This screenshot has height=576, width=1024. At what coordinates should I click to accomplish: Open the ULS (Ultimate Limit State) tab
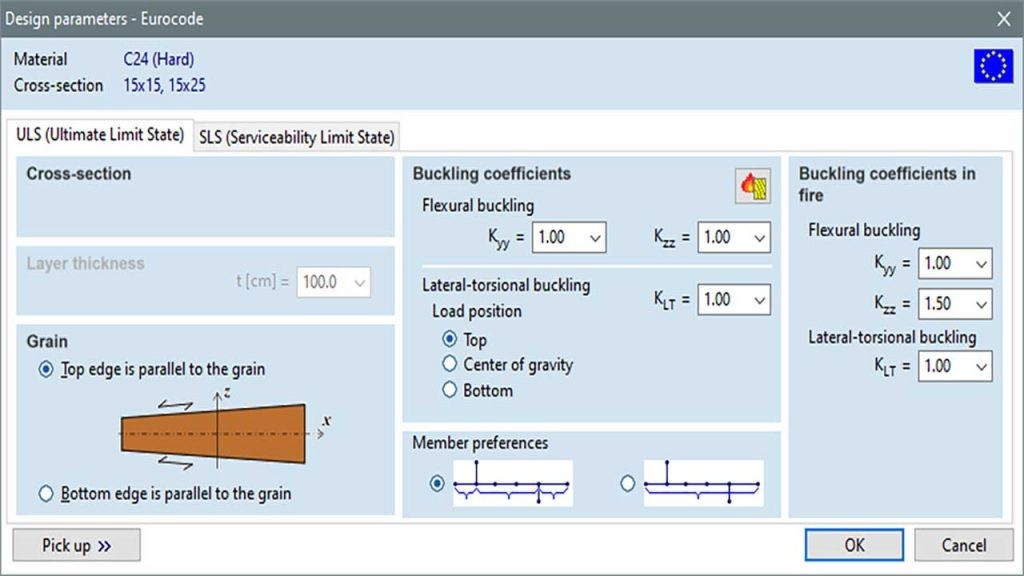(x=100, y=135)
